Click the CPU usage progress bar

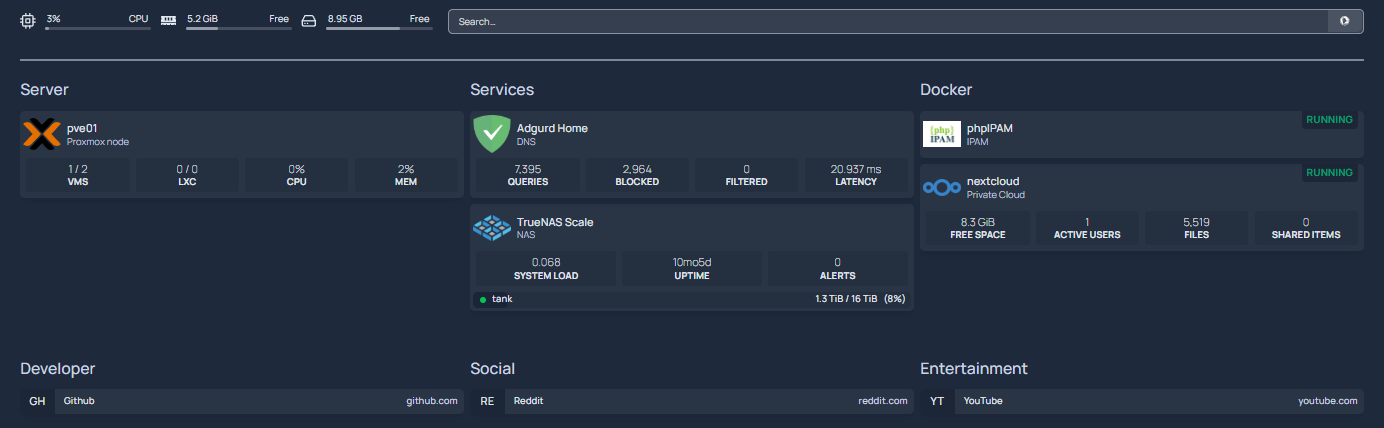[98, 29]
